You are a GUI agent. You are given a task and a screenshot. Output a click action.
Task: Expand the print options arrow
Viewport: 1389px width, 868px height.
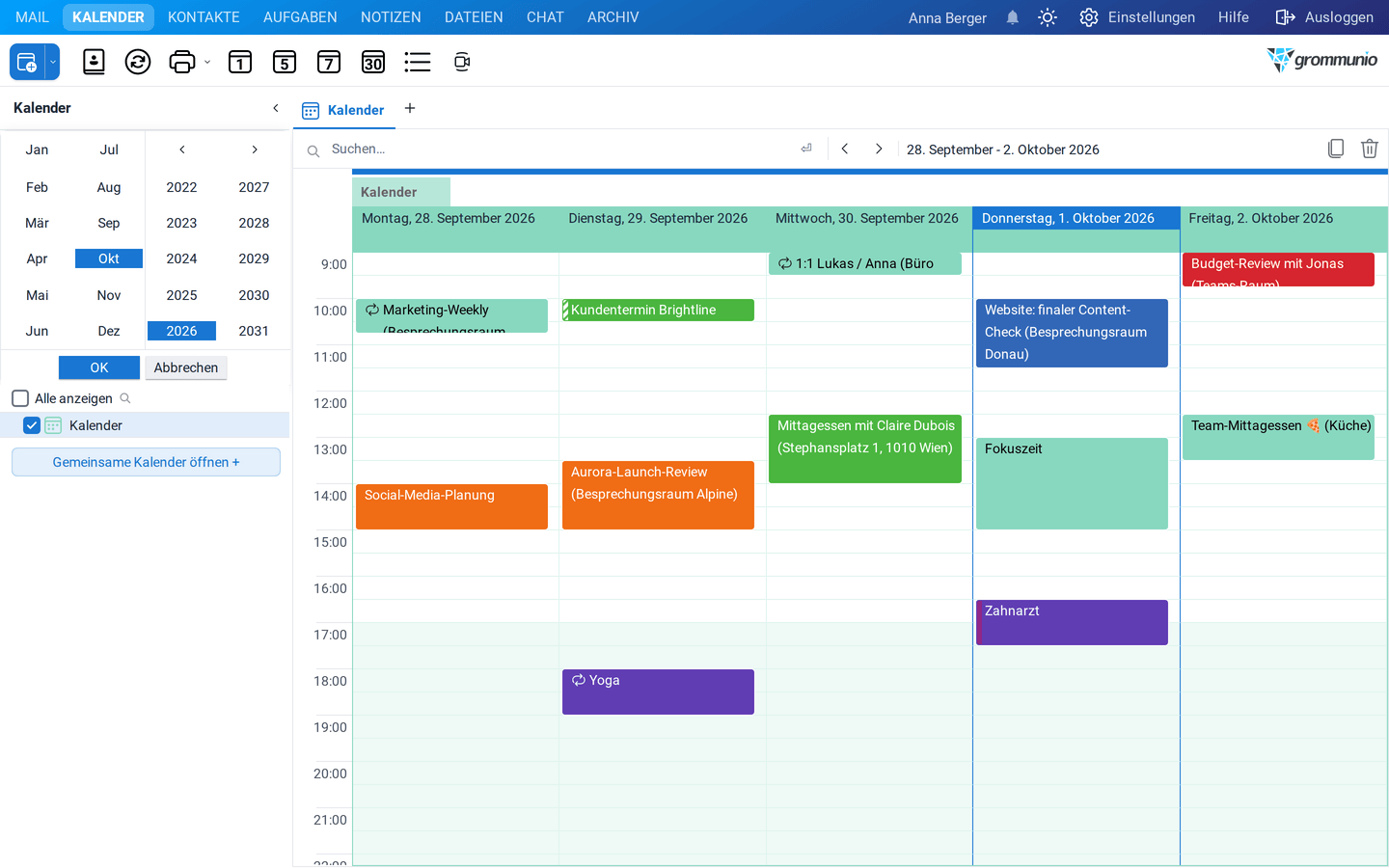pos(207,62)
